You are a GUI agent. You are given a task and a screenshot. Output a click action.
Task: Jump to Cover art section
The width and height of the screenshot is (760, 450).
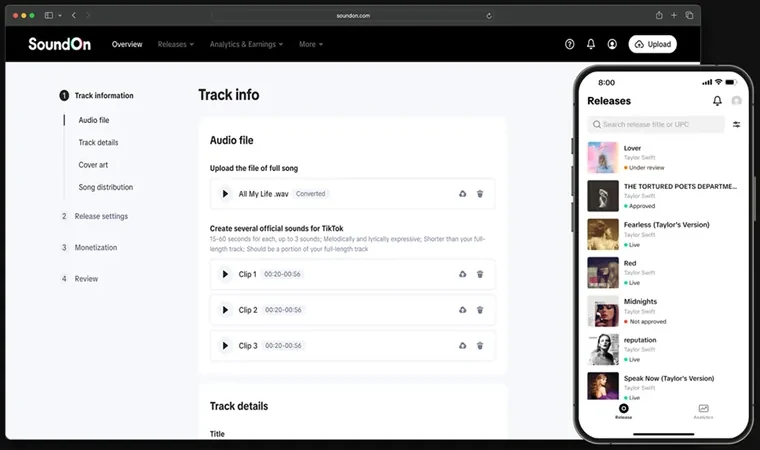[x=93, y=165]
